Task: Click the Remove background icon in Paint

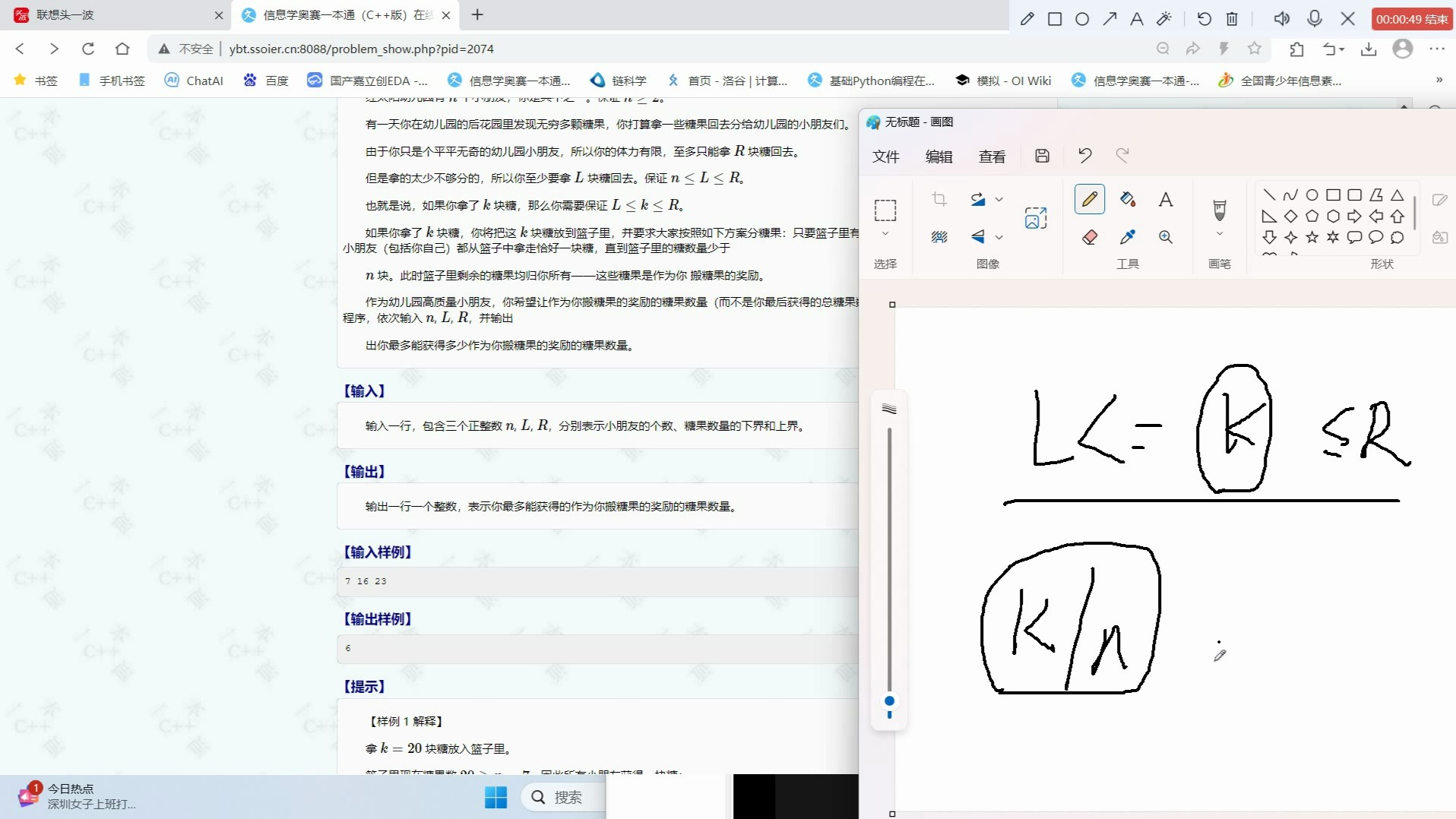Action: point(939,237)
